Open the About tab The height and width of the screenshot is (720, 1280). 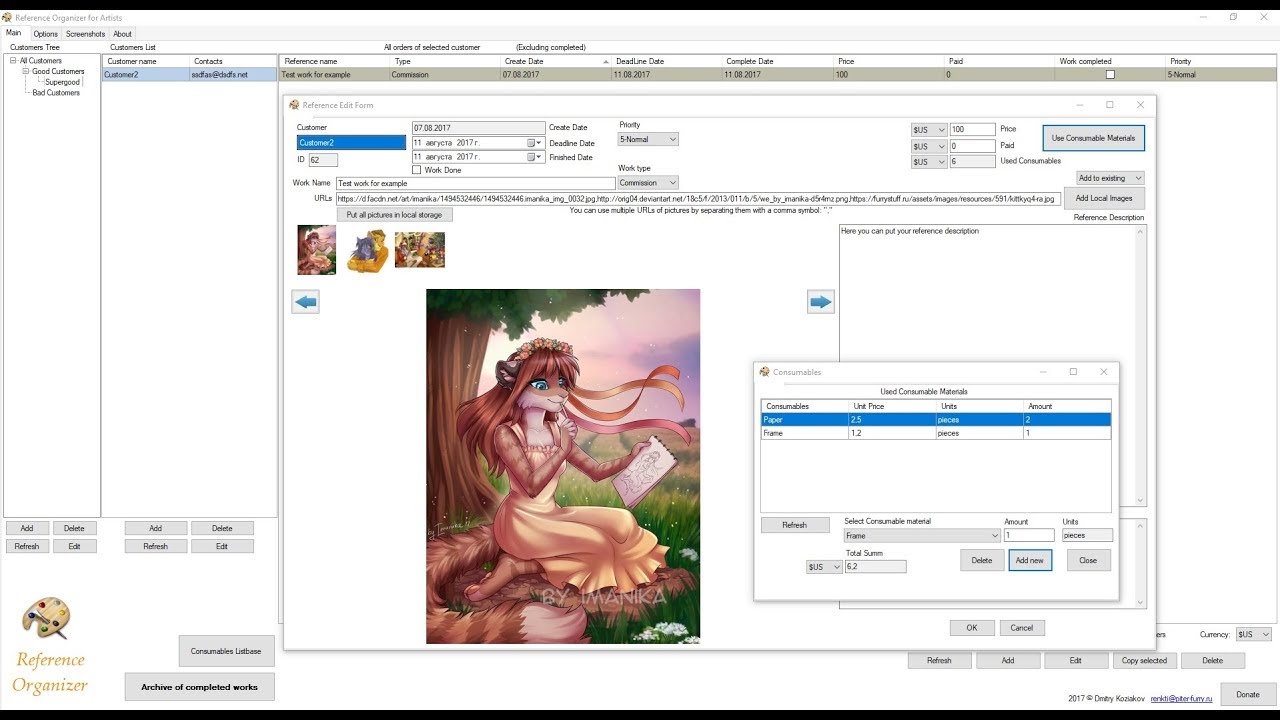122,34
